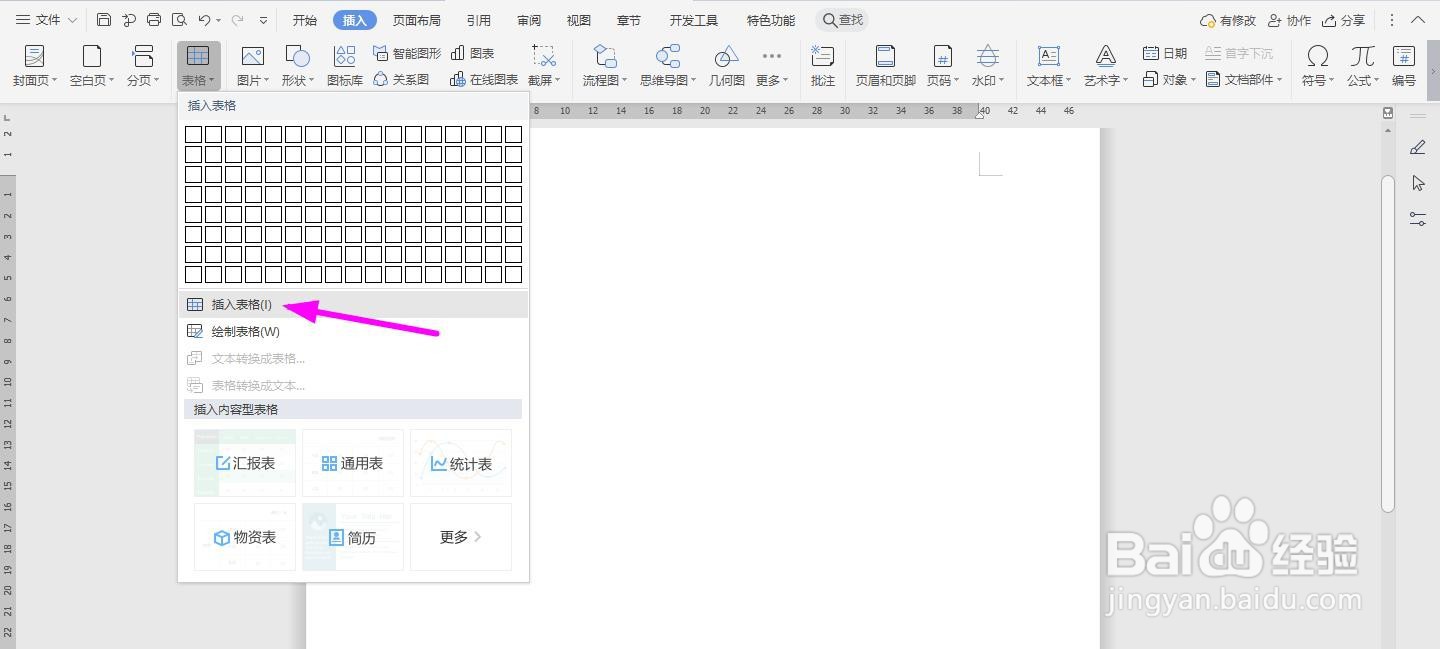Open the 公式 formula tool

1361,65
